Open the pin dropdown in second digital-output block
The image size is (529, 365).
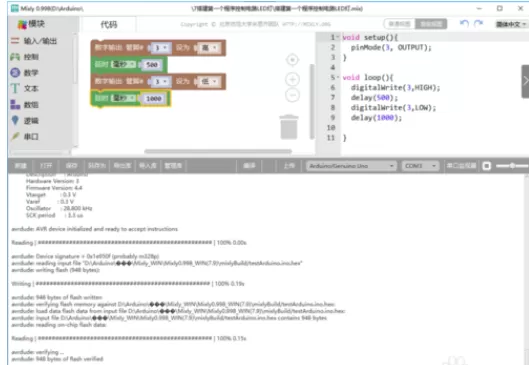(x=160, y=82)
